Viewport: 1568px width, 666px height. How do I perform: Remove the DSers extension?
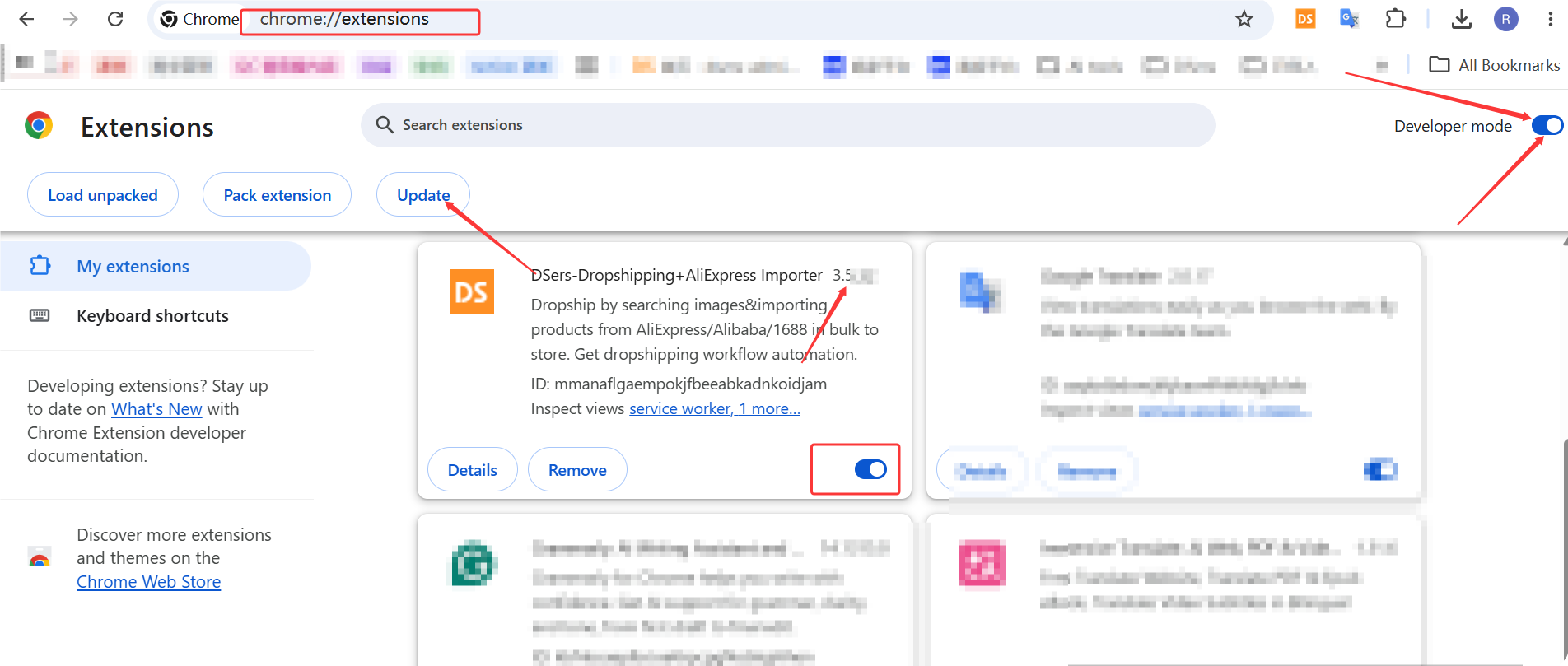pyautogui.click(x=577, y=470)
